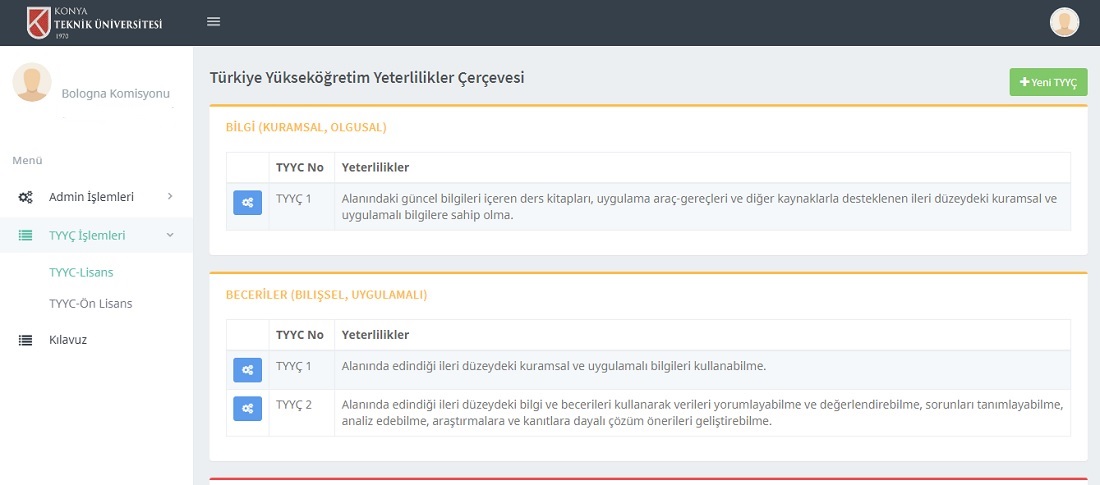Click the BECERİLER (BILIŞSEL, UYGULAMALI) section heading
Screen dimensions: 1100x485
click(326, 295)
